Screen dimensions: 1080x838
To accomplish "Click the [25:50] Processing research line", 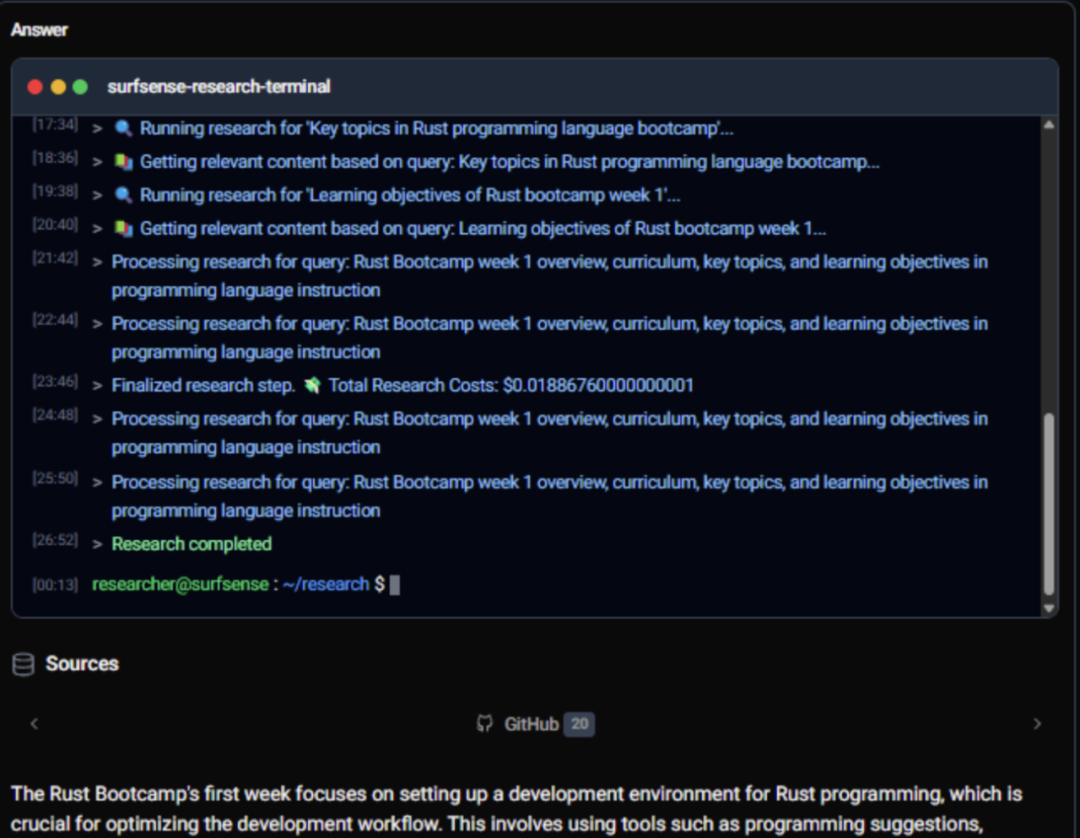I will [x=550, y=496].
